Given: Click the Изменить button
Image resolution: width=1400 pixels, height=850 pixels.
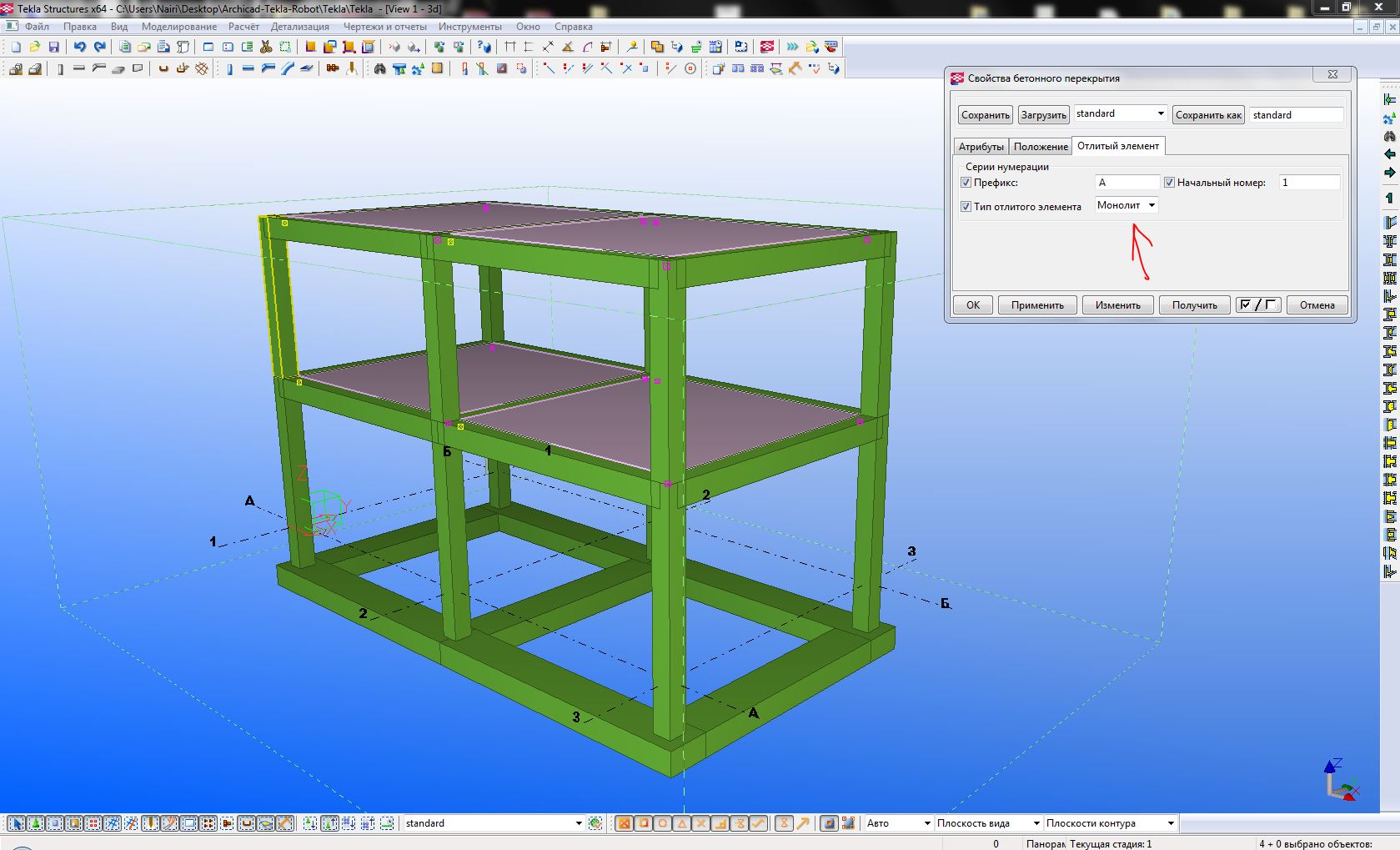Looking at the screenshot, I should pos(1117,305).
